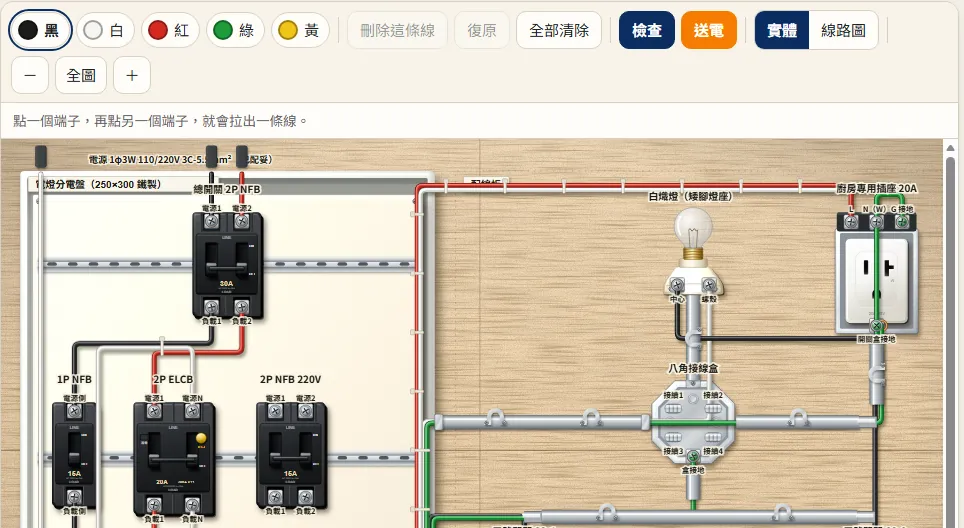This screenshot has width=964, height=528.
Task: Click junction box 接續3 connector
Action: click(x=673, y=437)
